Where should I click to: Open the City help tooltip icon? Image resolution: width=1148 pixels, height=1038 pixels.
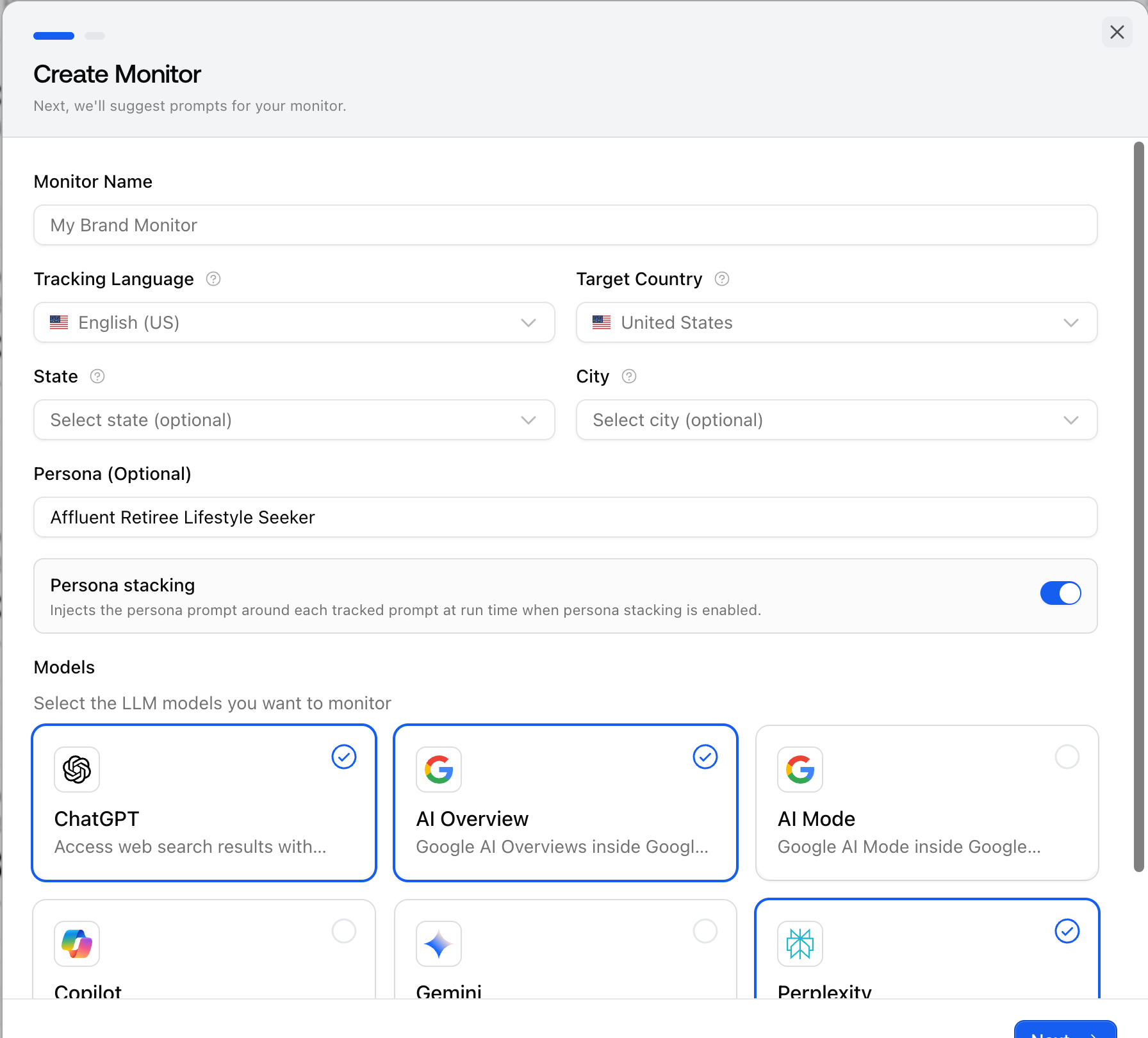[x=629, y=376]
